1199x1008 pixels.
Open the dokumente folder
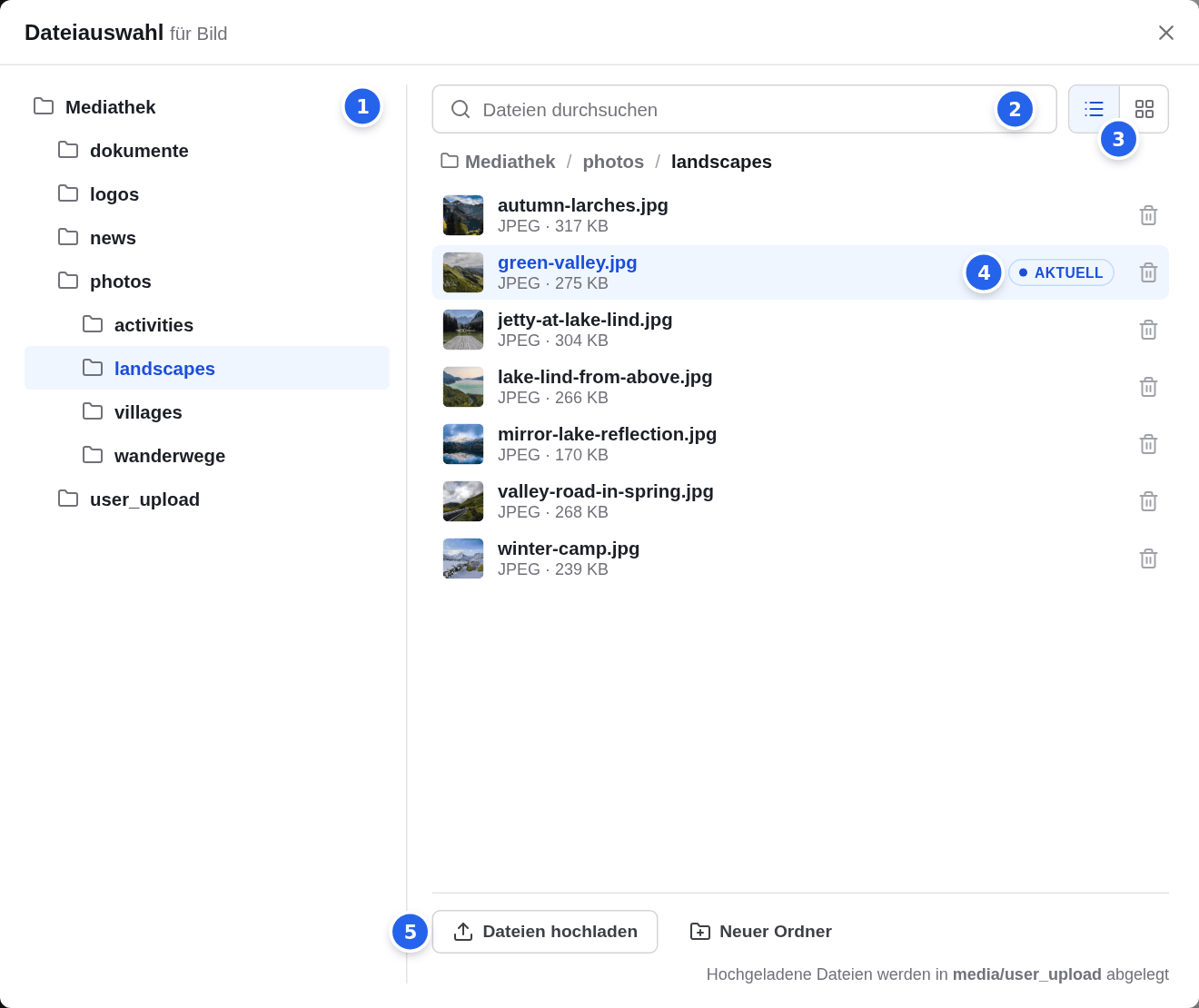pyautogui.click(x=207, y=151)
